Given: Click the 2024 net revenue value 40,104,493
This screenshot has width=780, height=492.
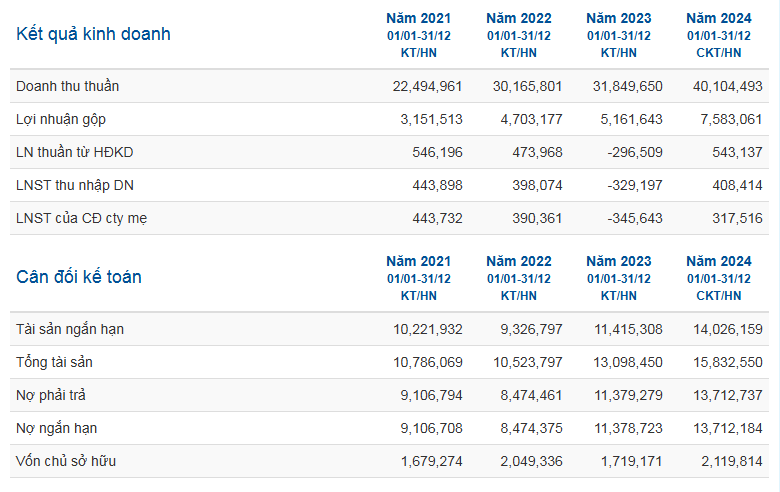Looking at the screenshot, I should pyautogui.click(x=727, y=86).
